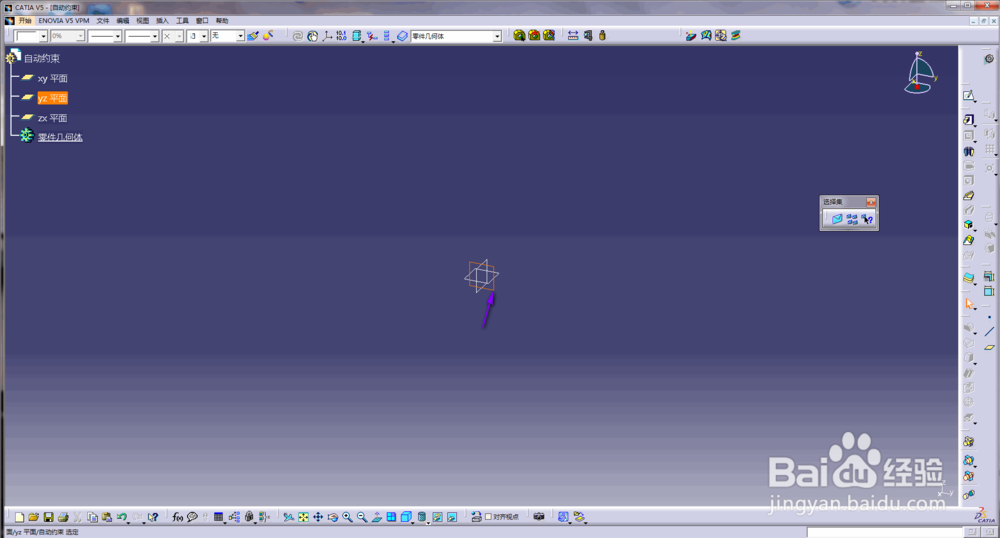The height and width of the screenshot is (538, 1000).
Task: Open the 零件几何体 combo box
Action: [456, 36]
